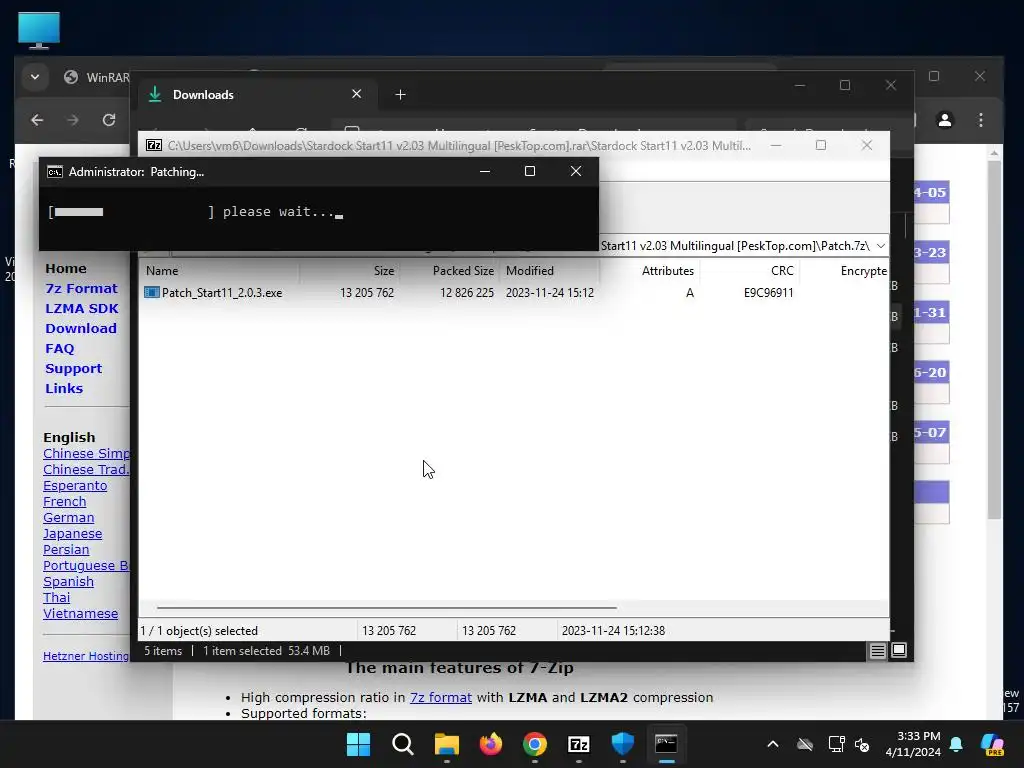This screenshot has width=1024, height=768.
Task: Open the 7z format link in features
Action: (441, 697)
